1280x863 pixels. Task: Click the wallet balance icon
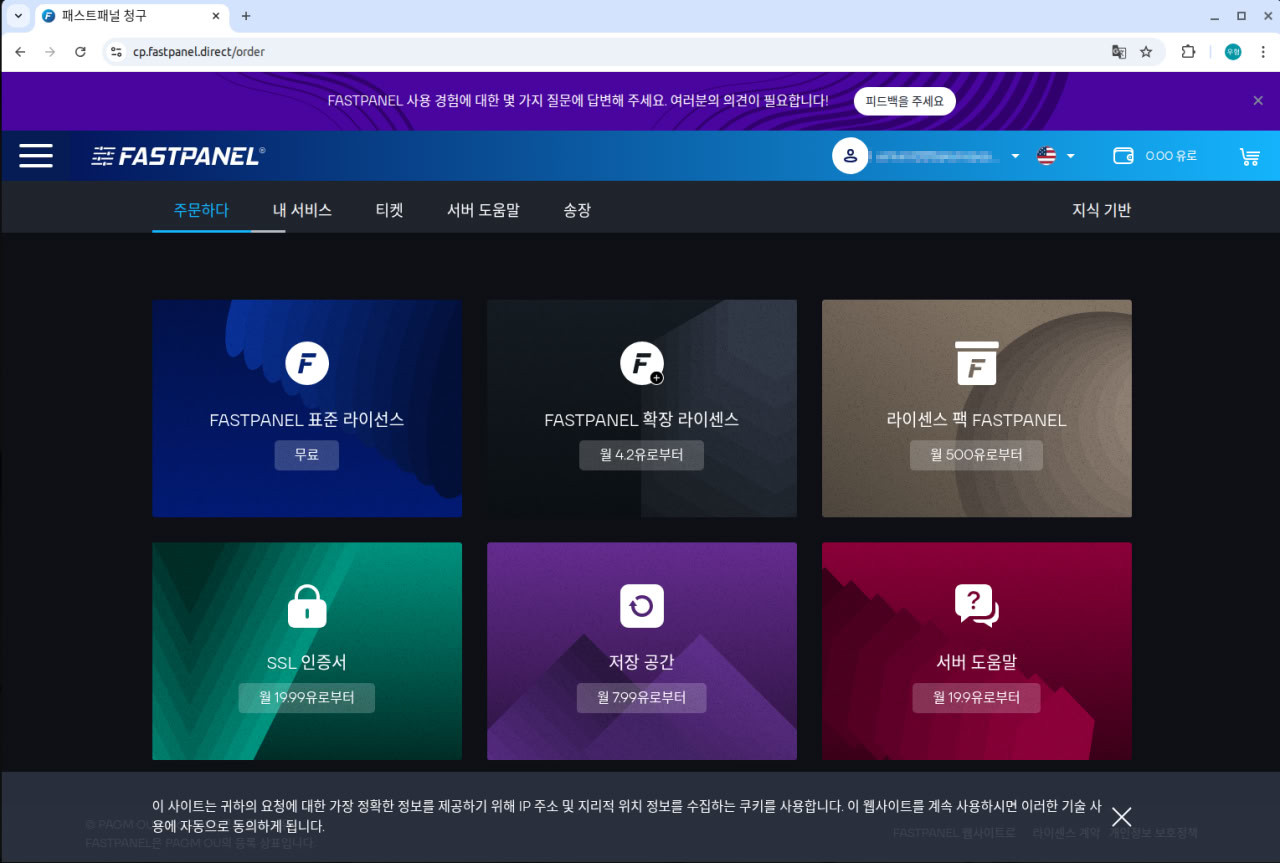pos(1123,156)
